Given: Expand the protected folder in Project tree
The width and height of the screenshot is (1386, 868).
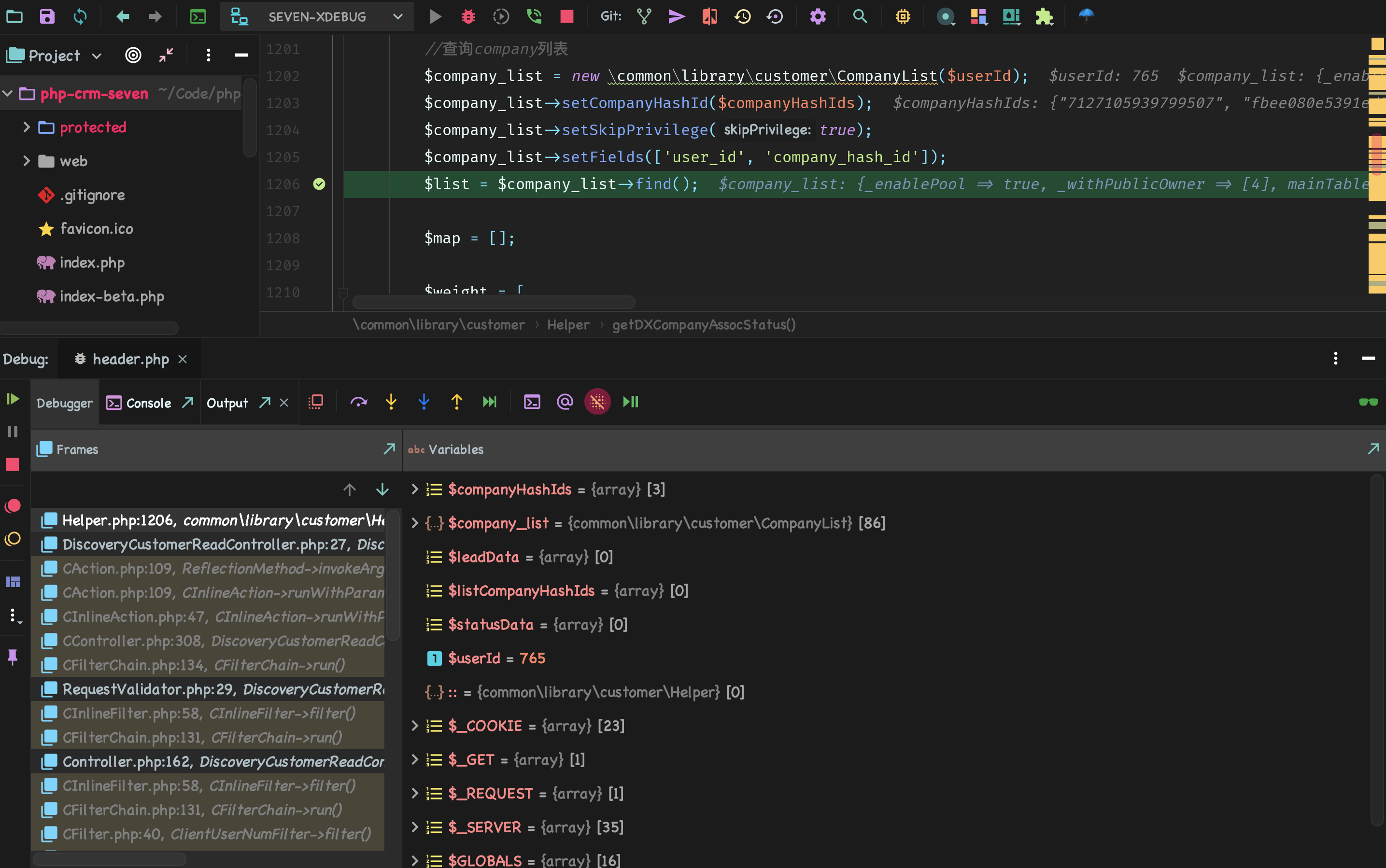Looking at the screenshot, I should pyautogui.click(x=26, y=127).
